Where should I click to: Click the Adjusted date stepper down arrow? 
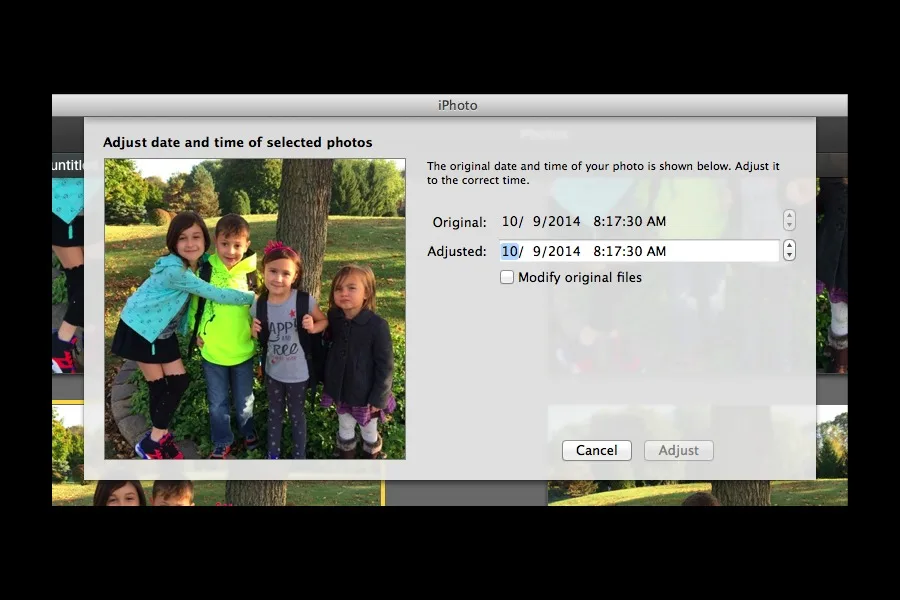click(789, 256)
